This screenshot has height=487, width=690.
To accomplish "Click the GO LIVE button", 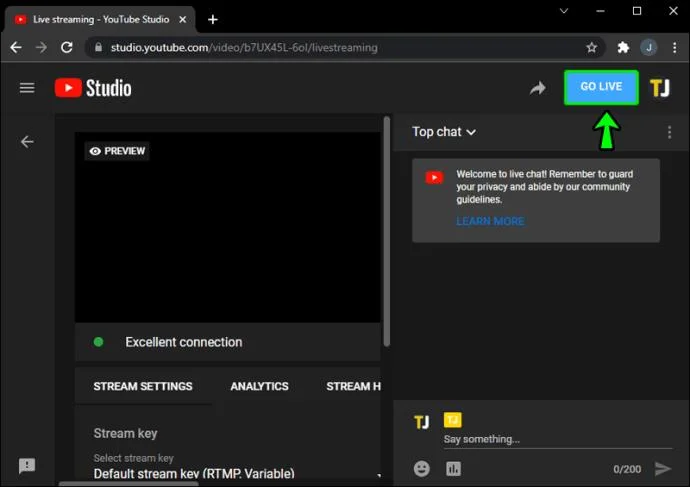I will pyautogui.click(x=601, y=87).
